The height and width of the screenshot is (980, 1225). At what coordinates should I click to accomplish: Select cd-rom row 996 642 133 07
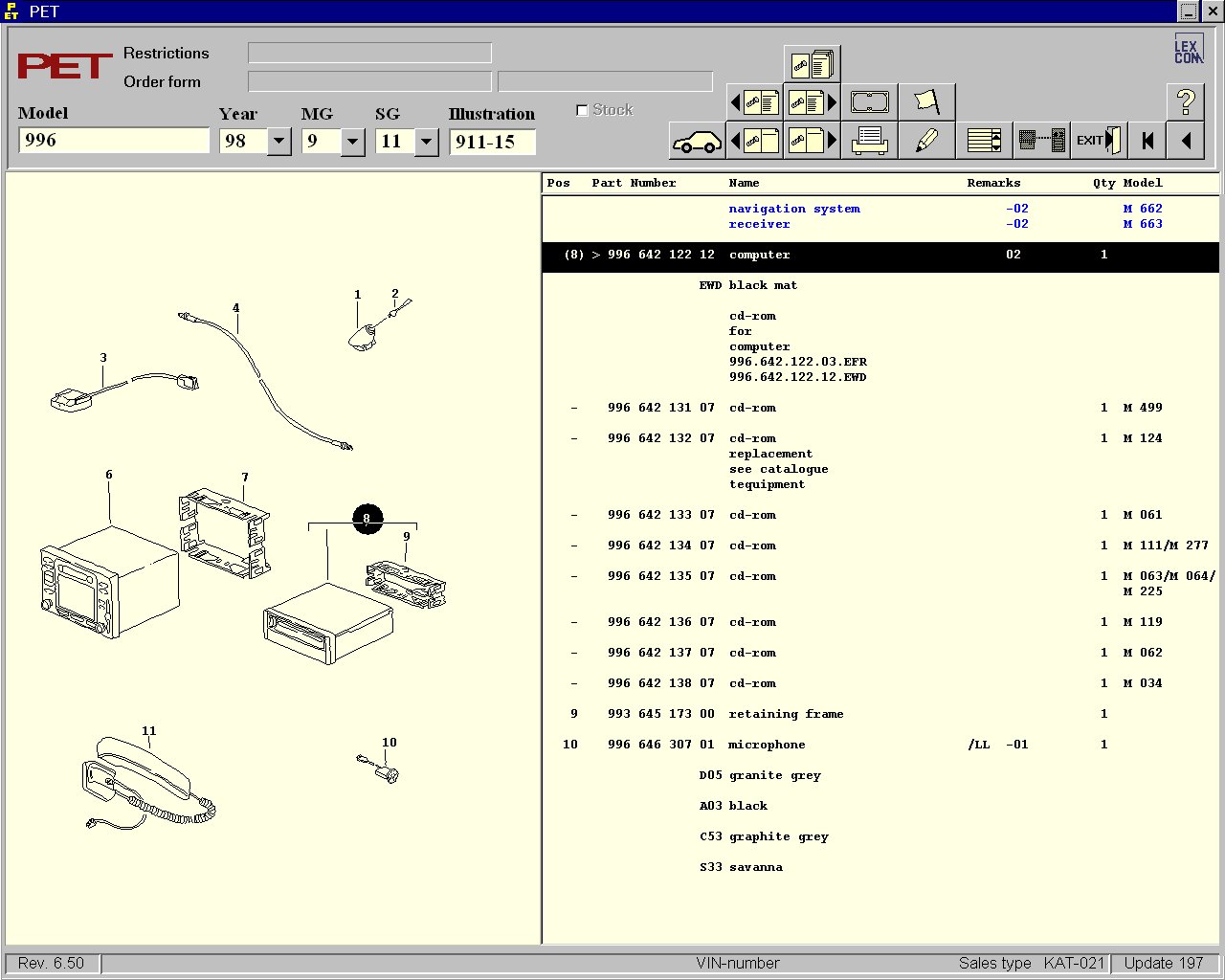point(880,515)
